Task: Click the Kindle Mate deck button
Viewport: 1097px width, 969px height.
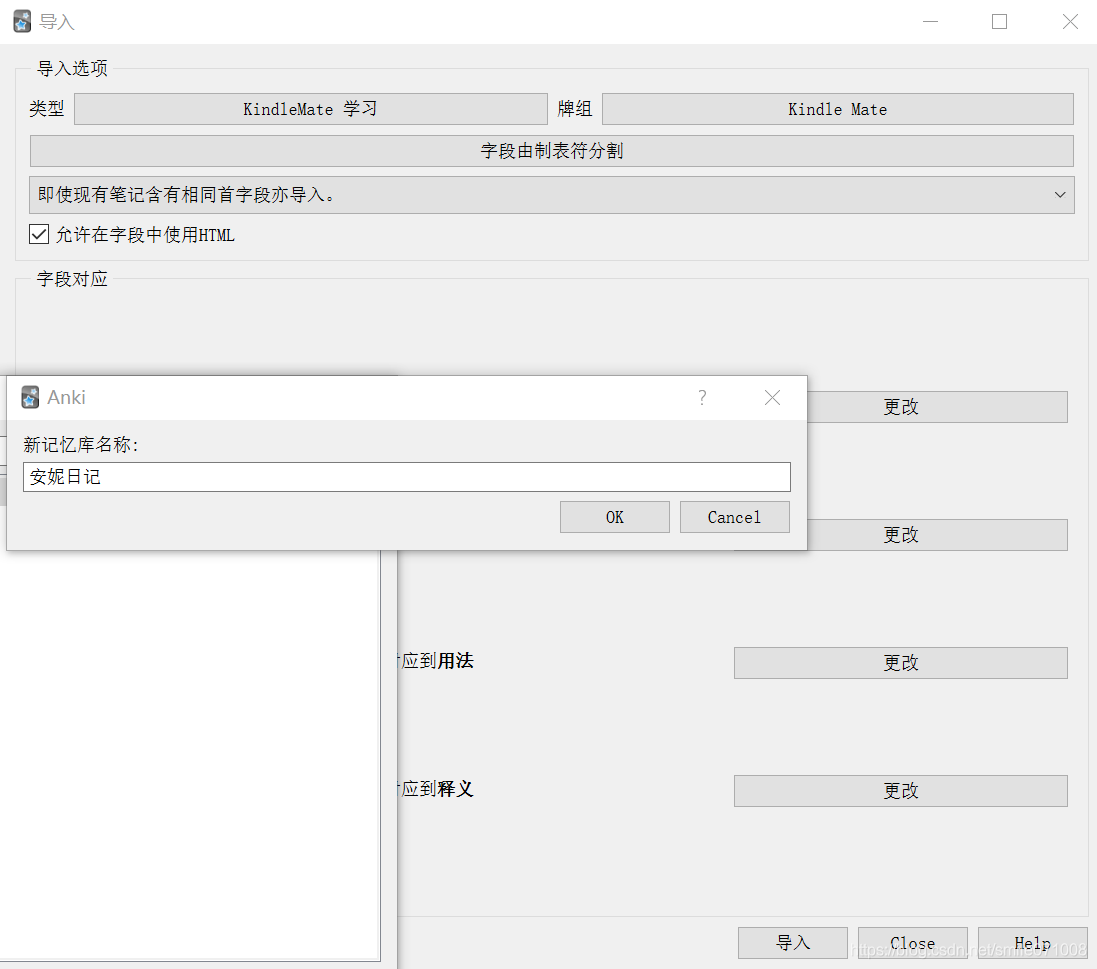Action: pyautogui.click(x=837, y=109)
